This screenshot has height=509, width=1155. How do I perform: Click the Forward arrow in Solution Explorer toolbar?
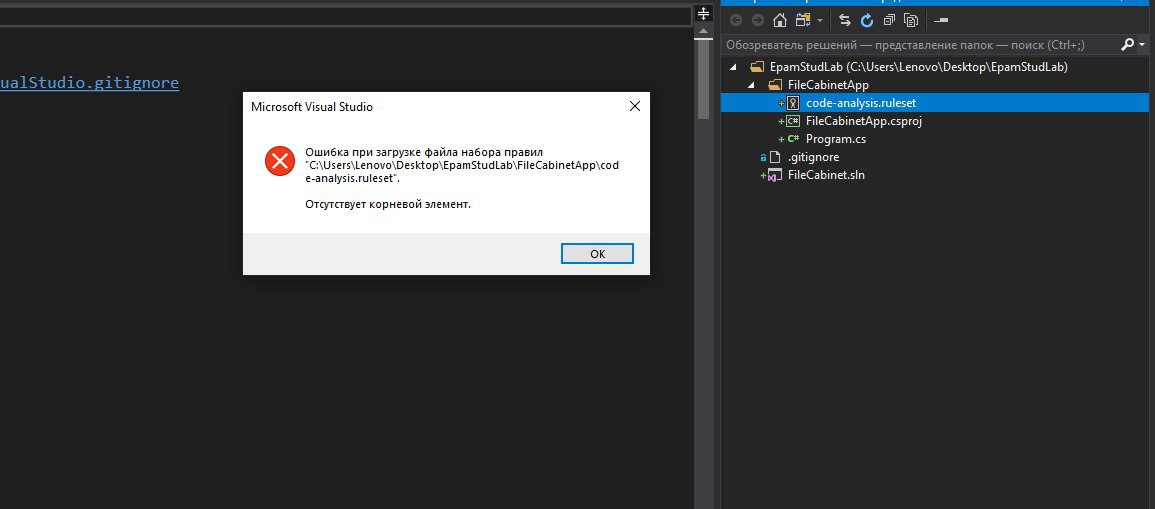757,21
